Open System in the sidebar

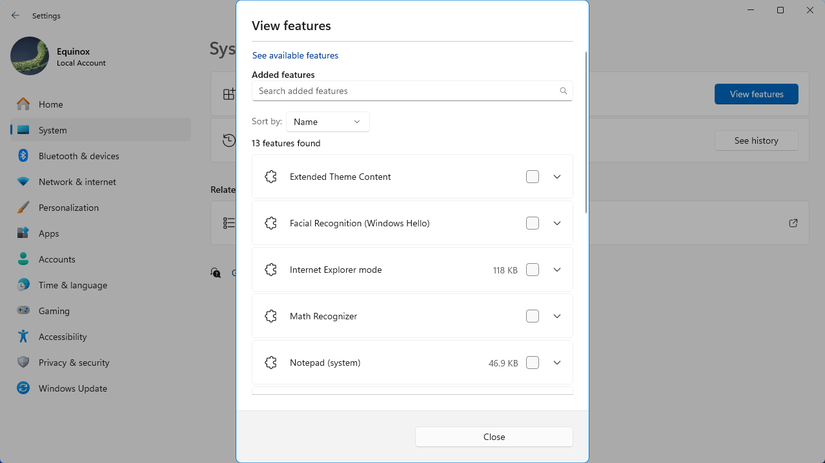100,130
